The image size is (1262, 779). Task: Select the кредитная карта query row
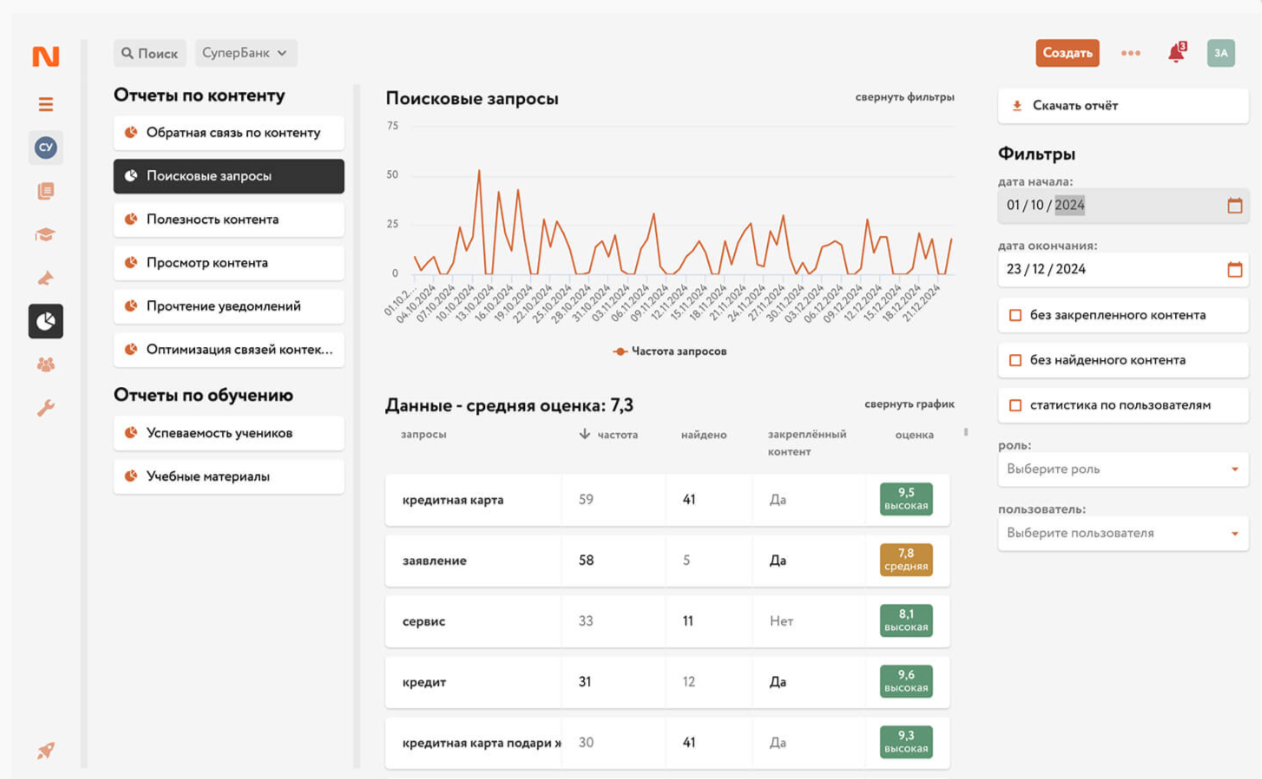pos(667,500)
